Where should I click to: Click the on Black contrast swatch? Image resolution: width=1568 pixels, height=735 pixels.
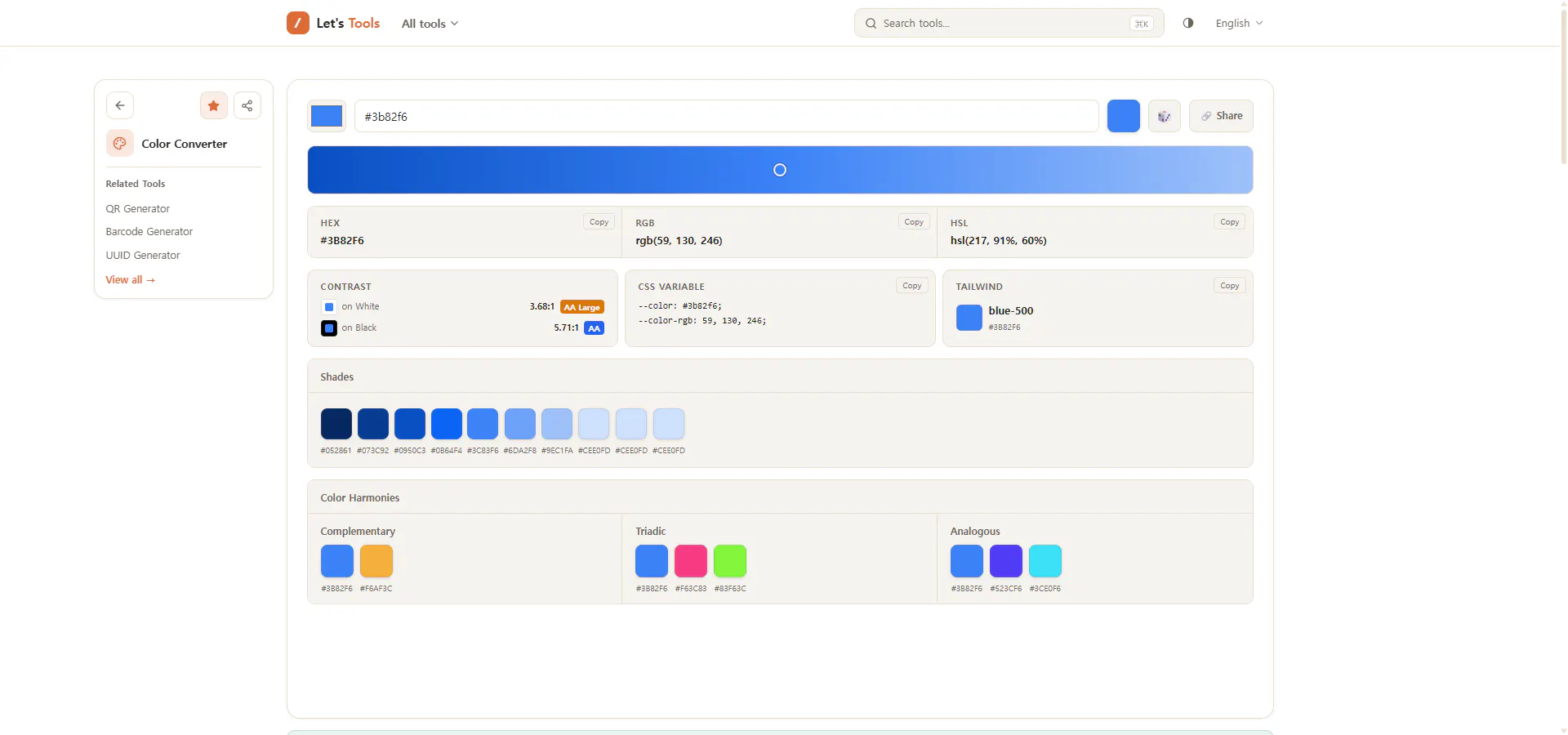point(329,328)
